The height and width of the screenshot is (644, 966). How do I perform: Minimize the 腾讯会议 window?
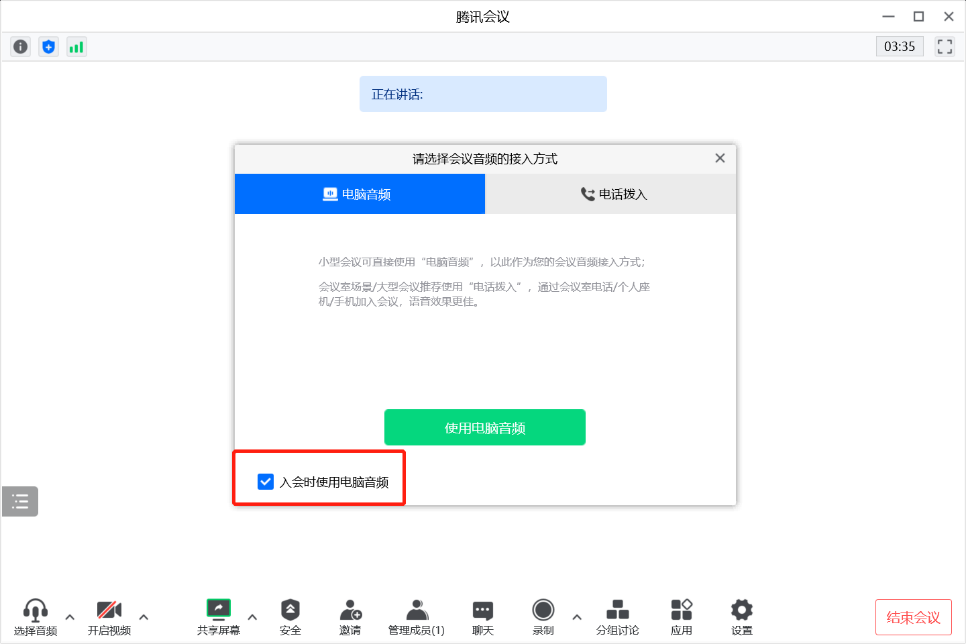tap(888, 17)
